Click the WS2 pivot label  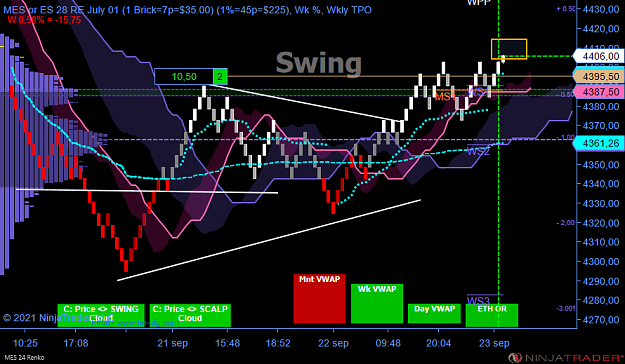tap(478, 152)
